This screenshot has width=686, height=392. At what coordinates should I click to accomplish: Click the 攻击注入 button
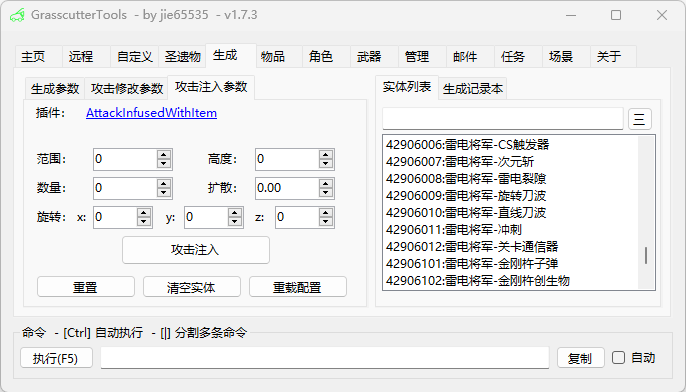(x=196, y=250)
